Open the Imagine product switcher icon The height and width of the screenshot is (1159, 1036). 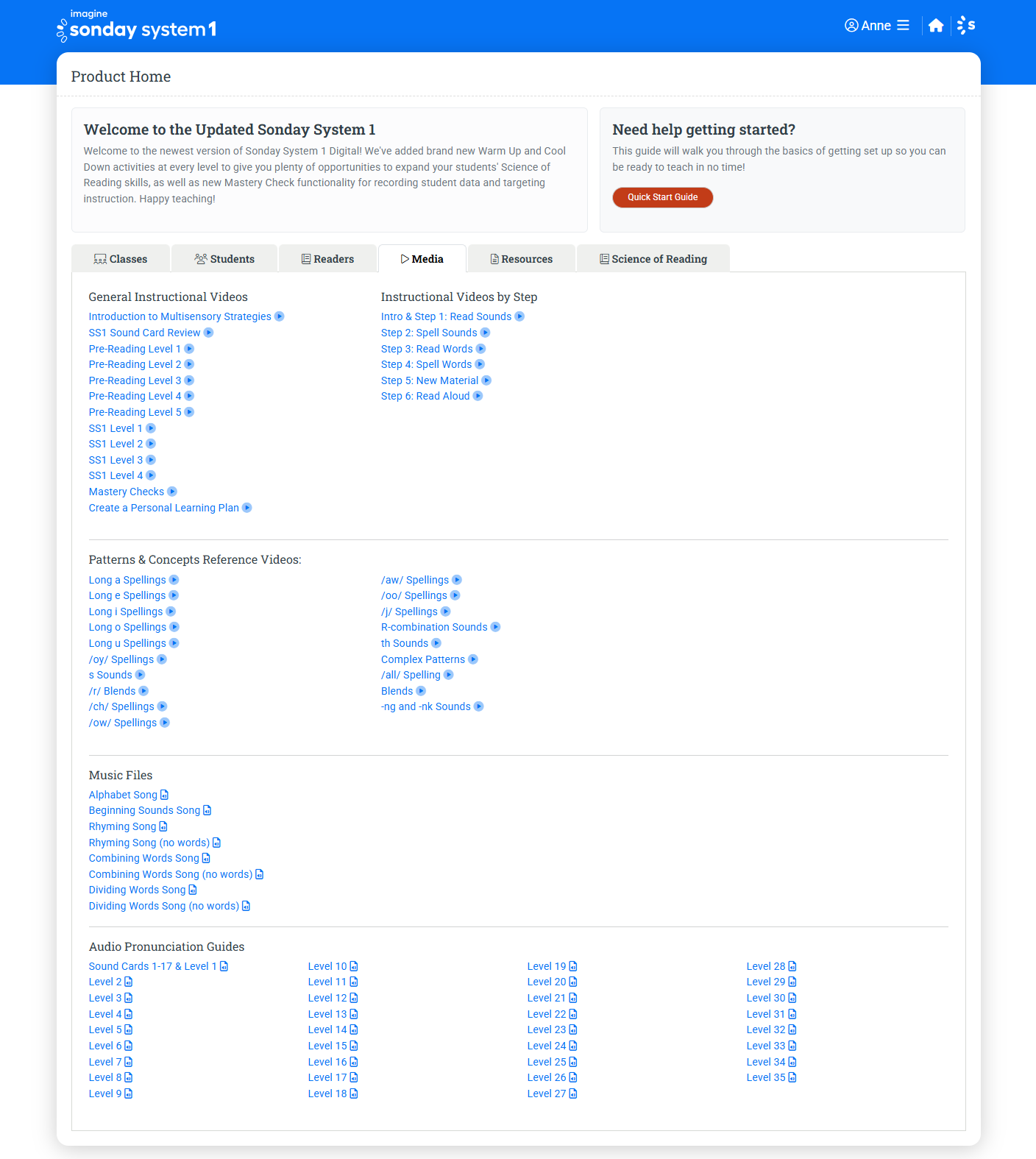click(x=966, y=26)
